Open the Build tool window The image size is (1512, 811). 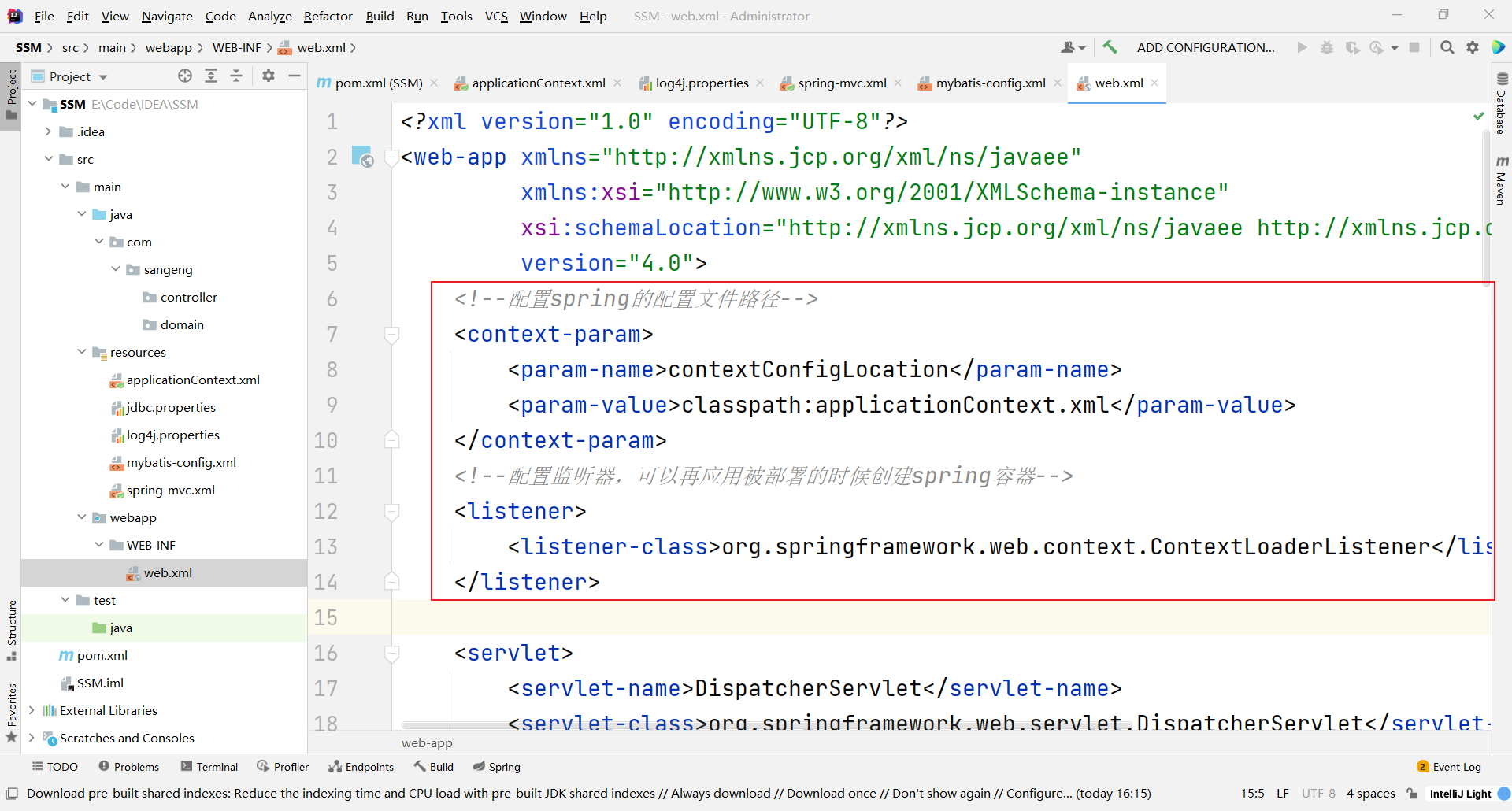(433, 767)
